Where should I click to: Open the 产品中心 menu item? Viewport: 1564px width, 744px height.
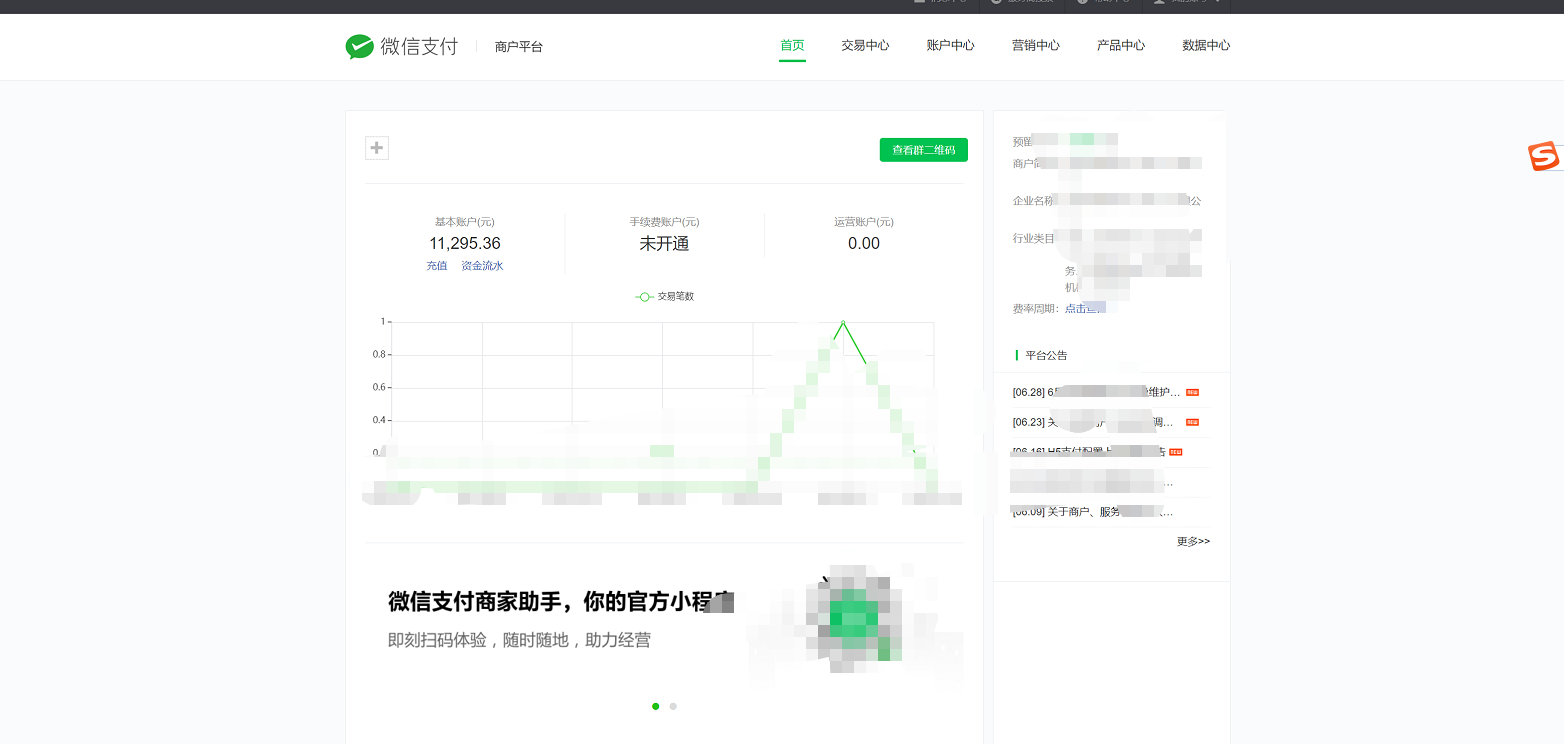click(x=1120, y=45)
